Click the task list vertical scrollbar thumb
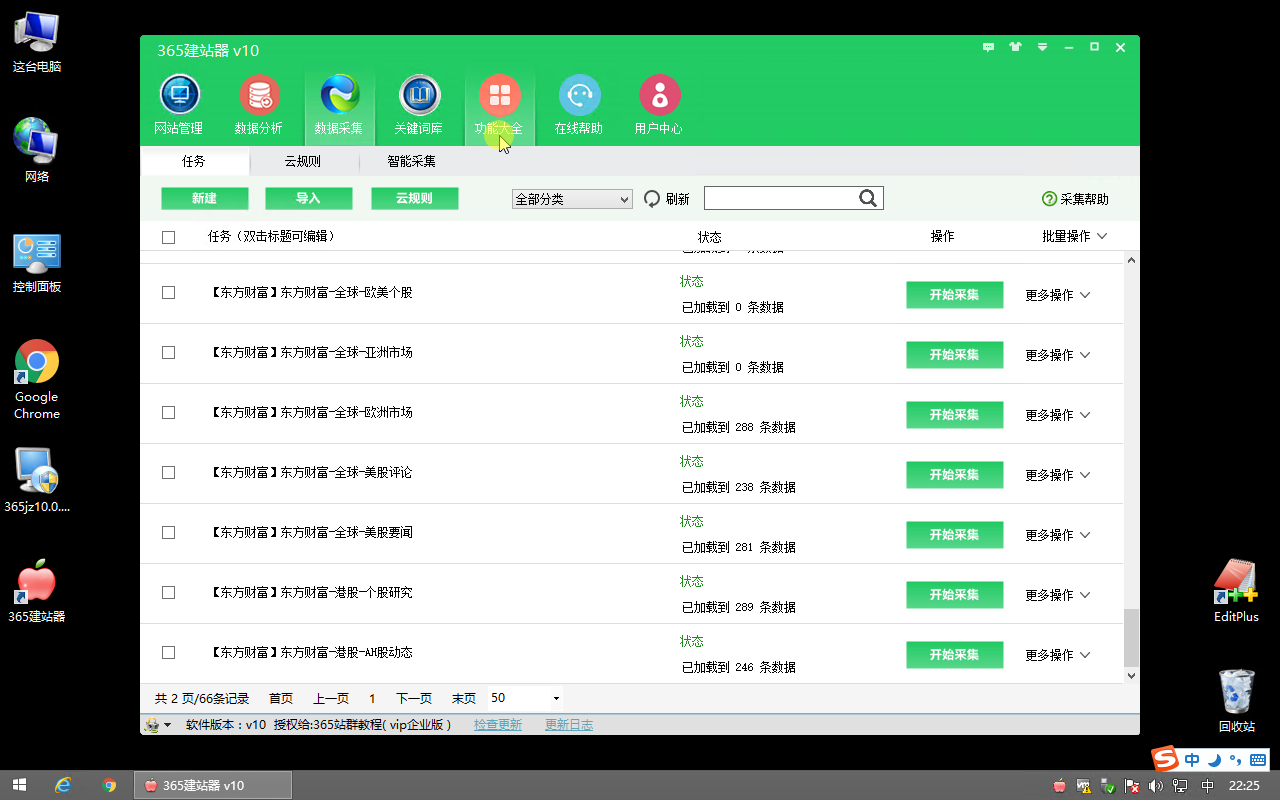The width and height of the screenshot is (1280, 800). [1131, 637]
